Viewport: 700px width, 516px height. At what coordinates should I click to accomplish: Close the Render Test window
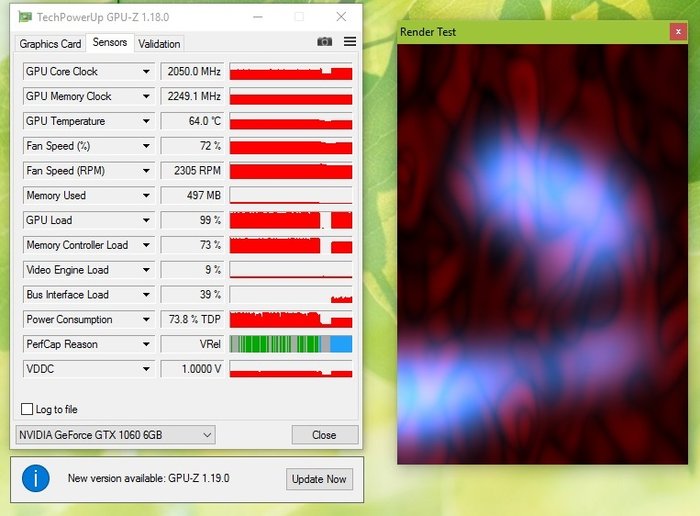(678, 32)
